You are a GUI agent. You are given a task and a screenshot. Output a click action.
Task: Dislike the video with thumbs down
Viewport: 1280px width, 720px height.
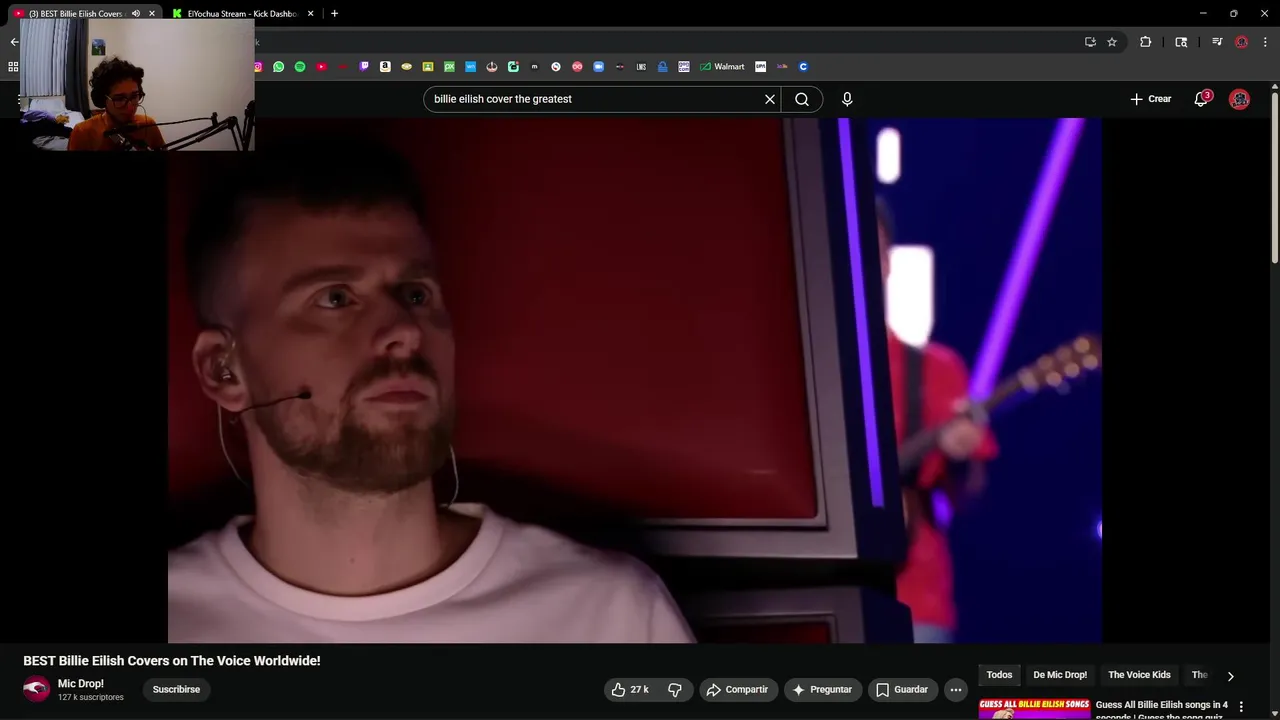[675, 690]
